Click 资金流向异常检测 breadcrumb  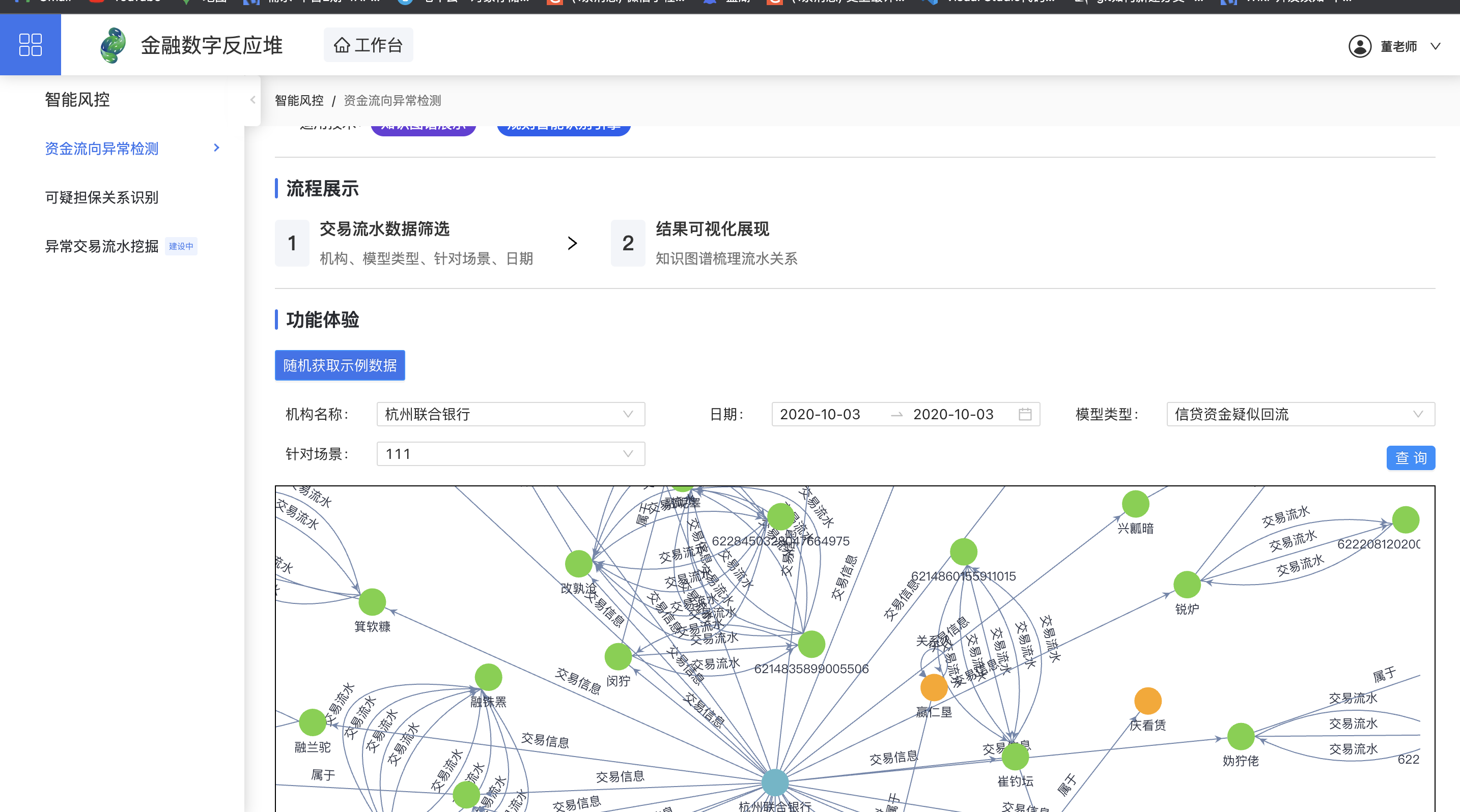pos(392,100)
